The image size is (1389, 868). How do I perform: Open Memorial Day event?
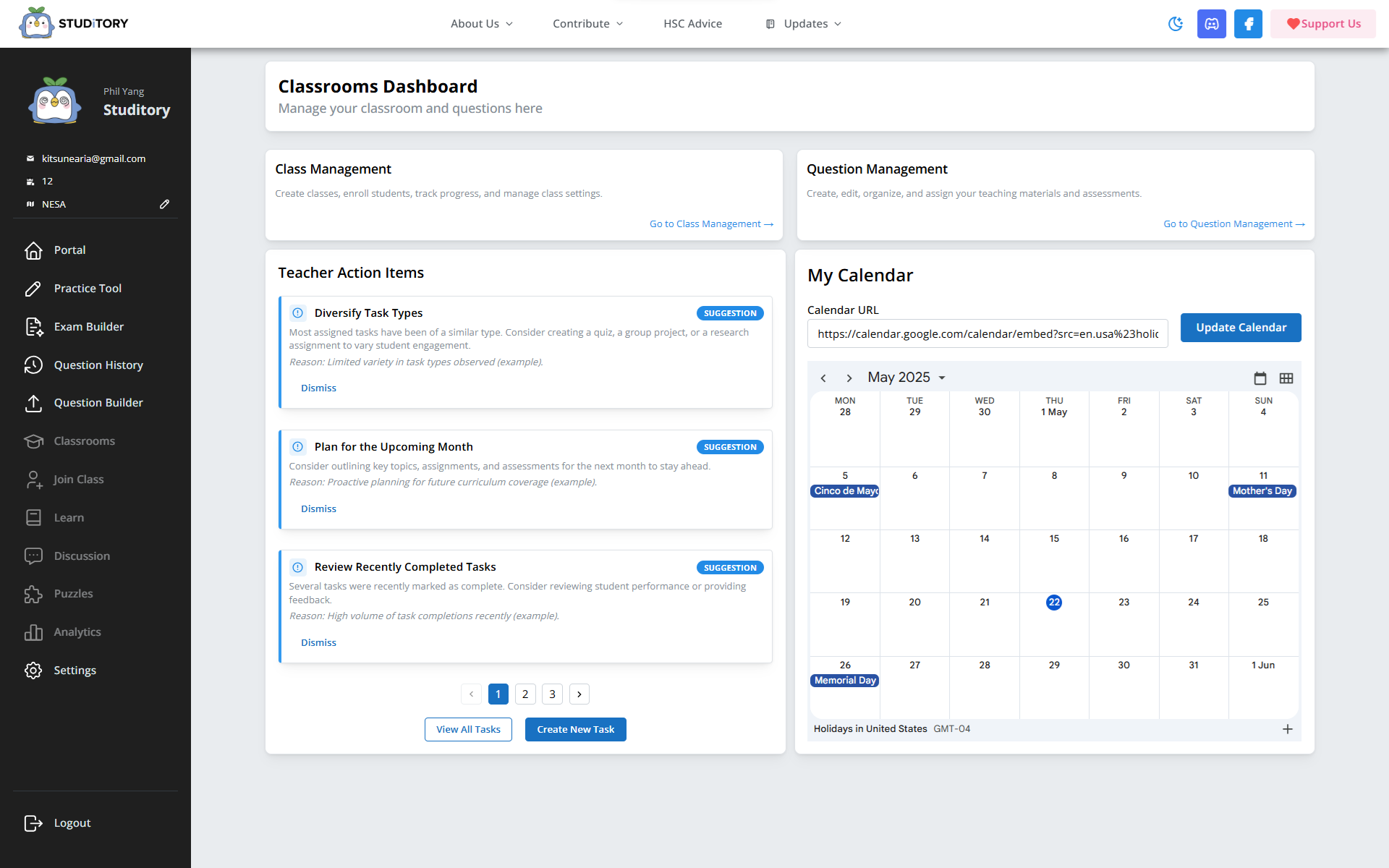[x=845, y=681]
